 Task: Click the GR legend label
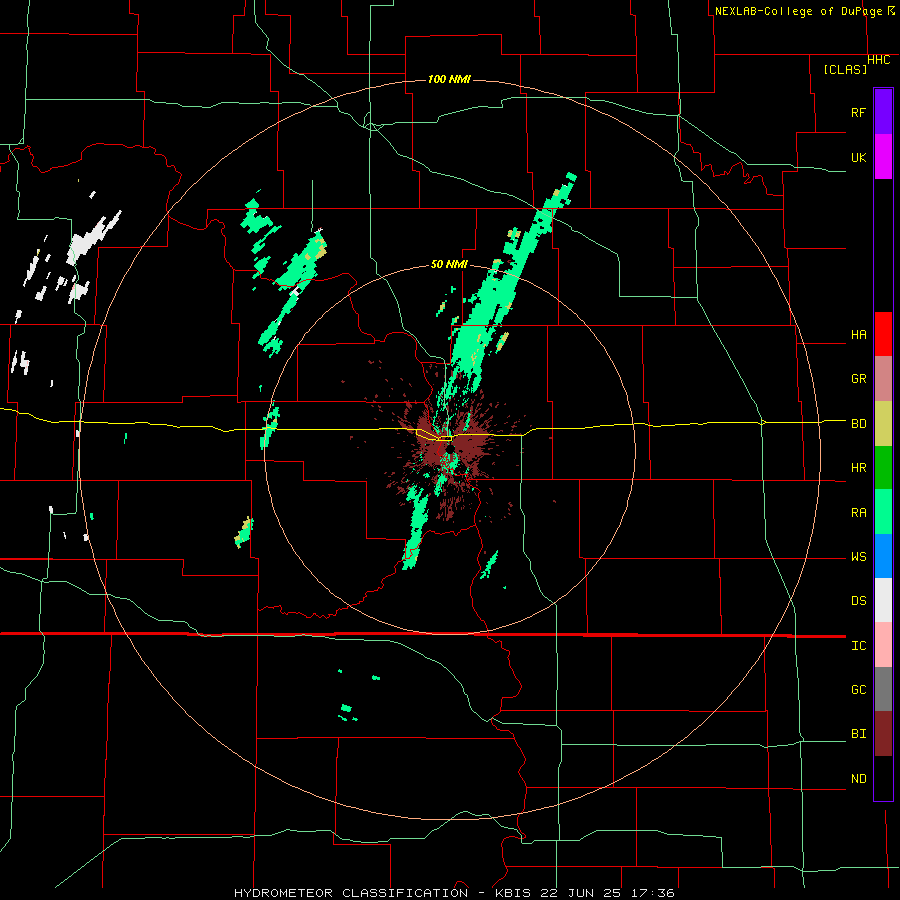point(858,379)
